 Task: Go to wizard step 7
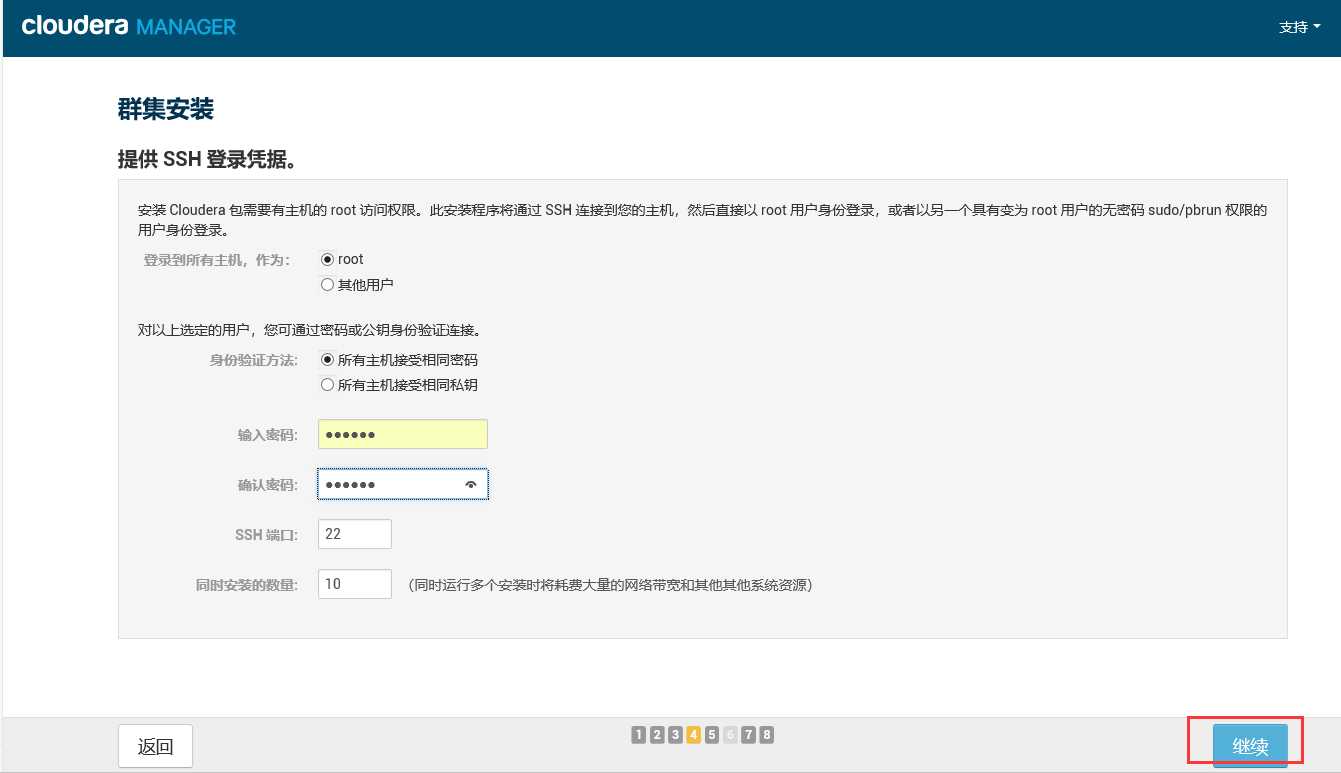click(x=748, y=735)
